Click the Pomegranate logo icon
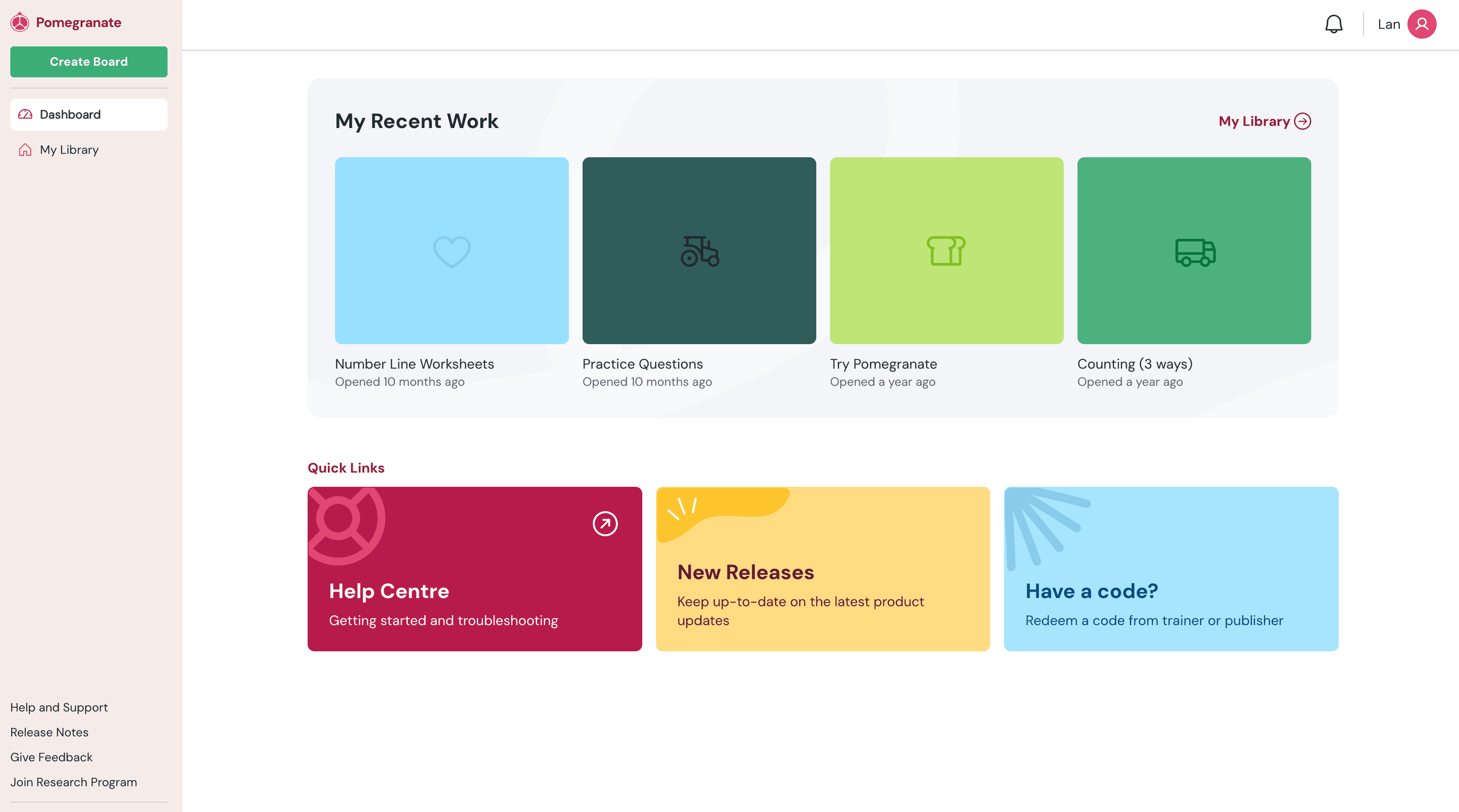 [20, 22]
